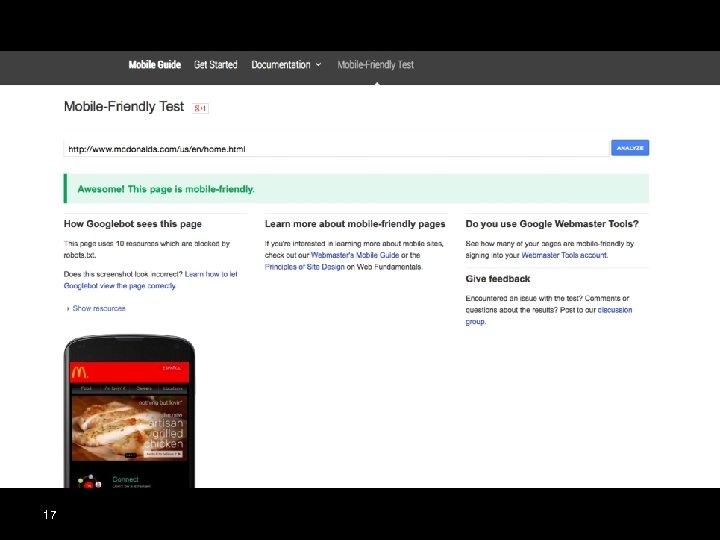This screenshot has width=720, height=540.
Task: Click the Connect item in the phone preview
Action: click(125, 479)
